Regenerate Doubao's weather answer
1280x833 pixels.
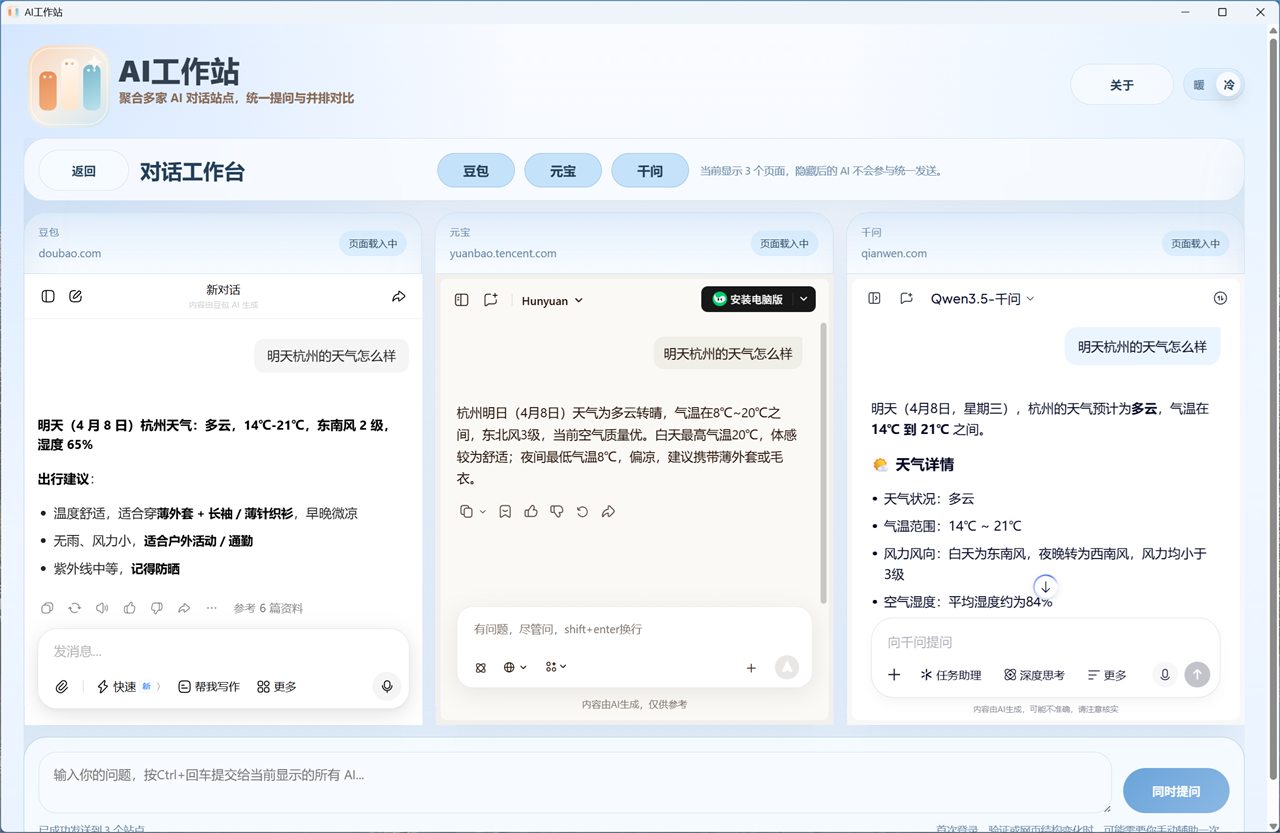point(74,608)
